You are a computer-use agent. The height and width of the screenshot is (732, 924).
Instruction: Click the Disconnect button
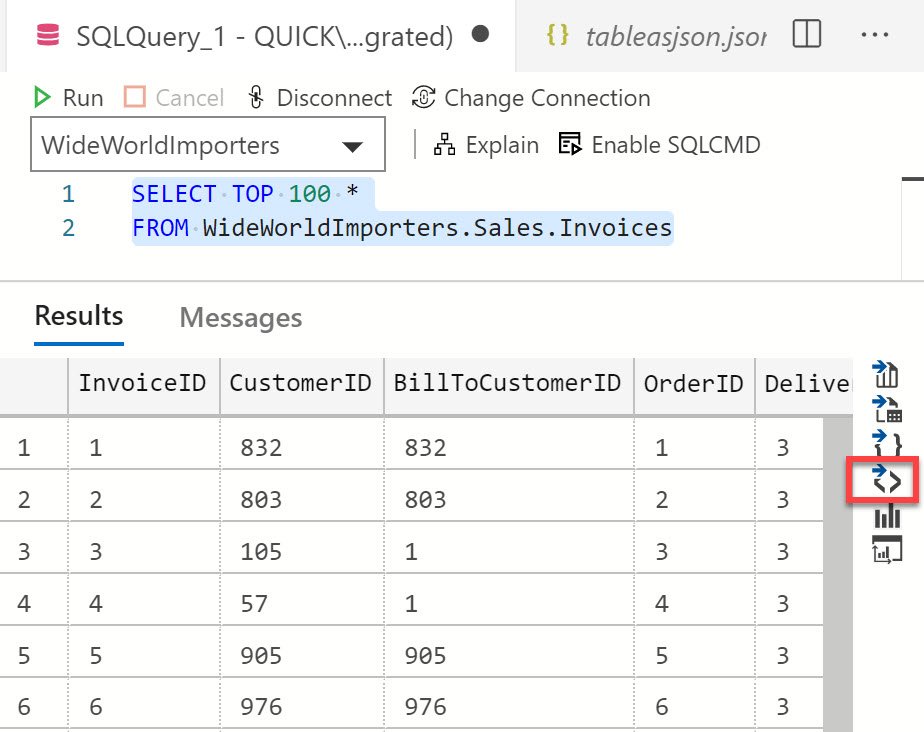(x=319, y=97)
